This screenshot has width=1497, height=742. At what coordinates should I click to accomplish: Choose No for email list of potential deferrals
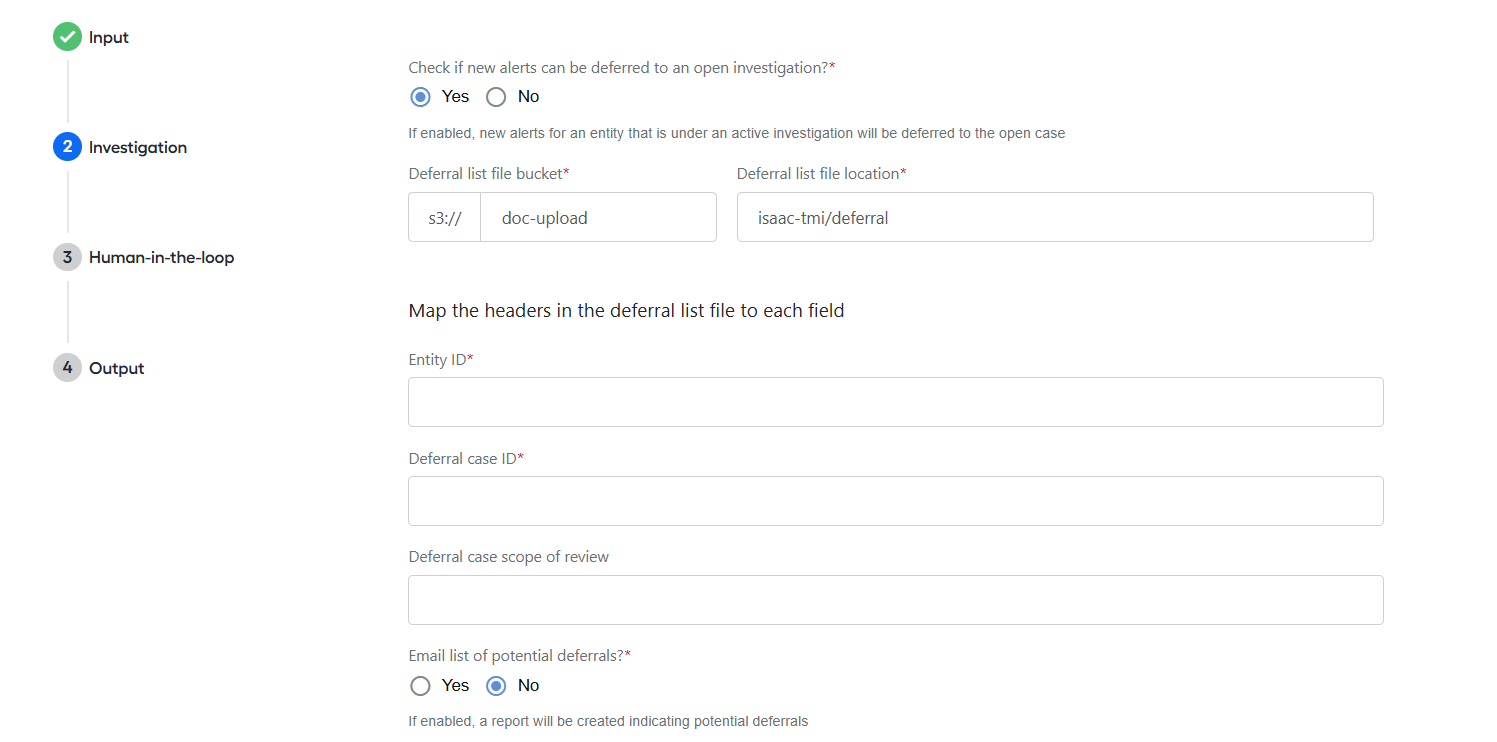(x=496, y=686)
